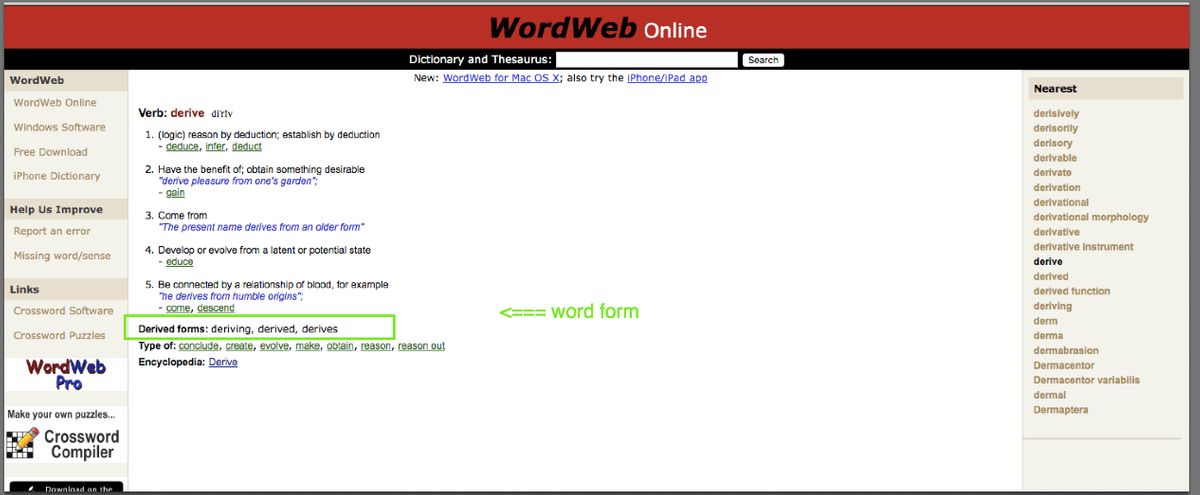Open Windows Software sidebar link
Image resolution: width=1200 pixels, height=495 pixels.
coord(59,127)
